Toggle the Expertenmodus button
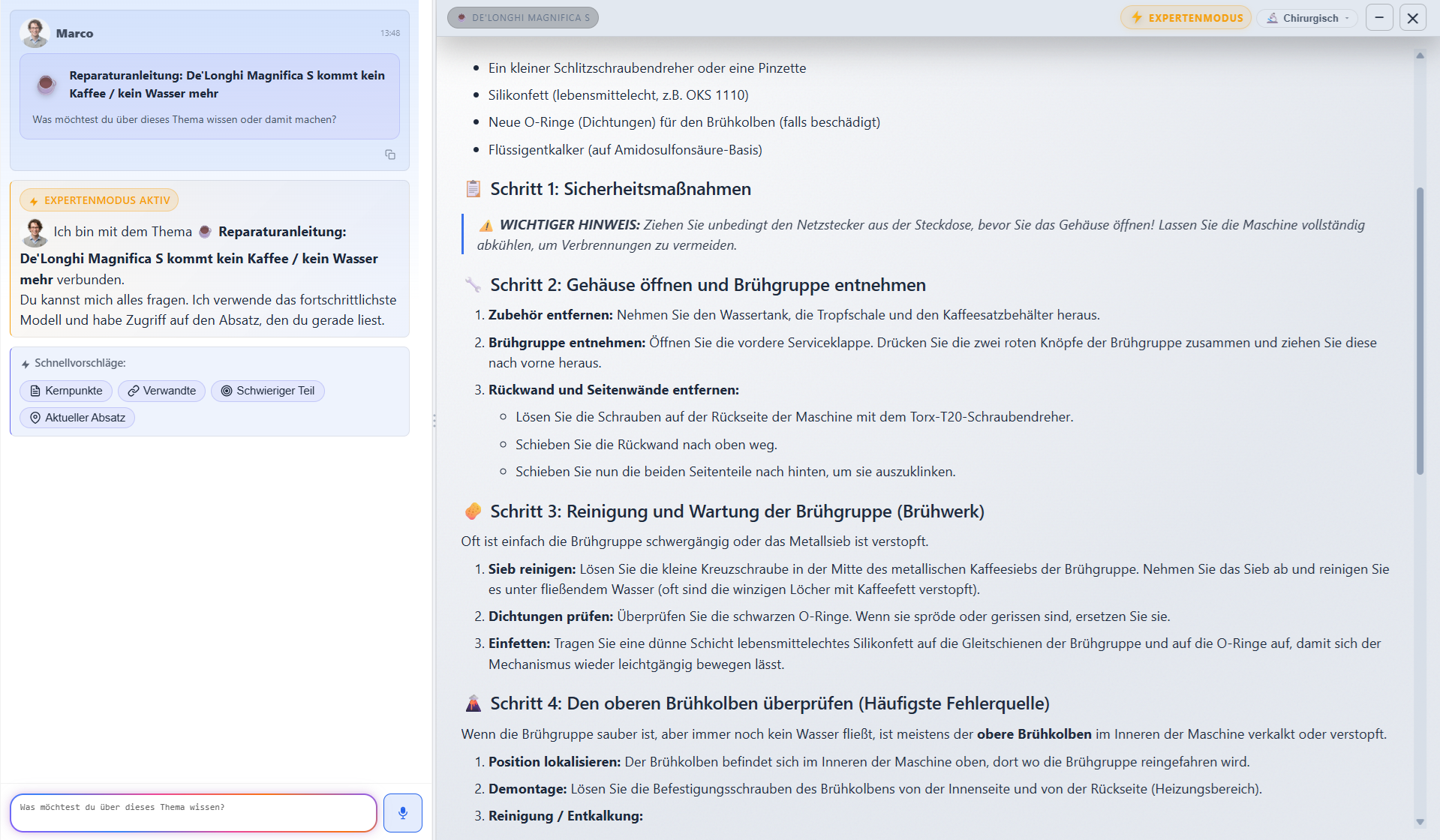 coord(1186,18)
